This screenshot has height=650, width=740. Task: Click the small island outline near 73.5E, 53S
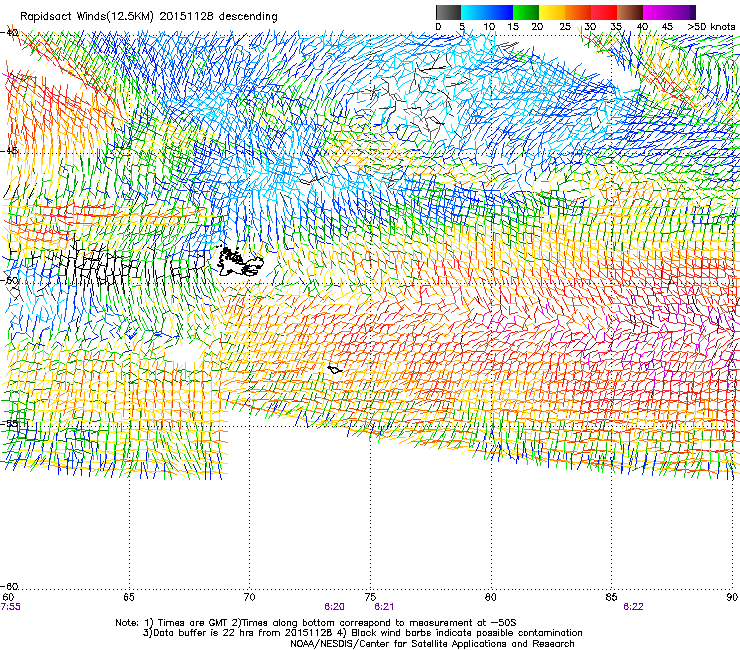click(x=335, y=370)
